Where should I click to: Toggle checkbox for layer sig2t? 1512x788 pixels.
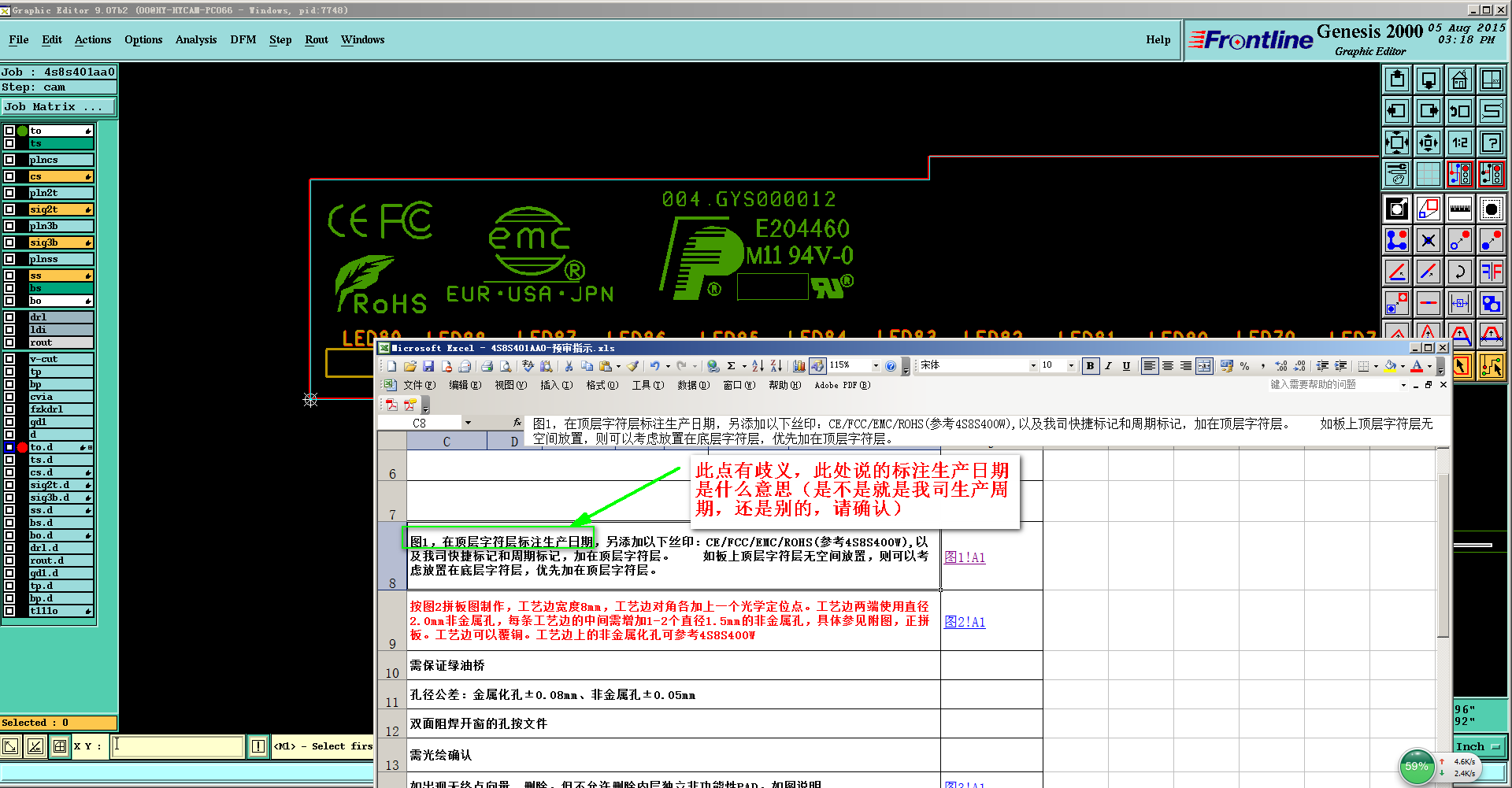coord(9,209)
